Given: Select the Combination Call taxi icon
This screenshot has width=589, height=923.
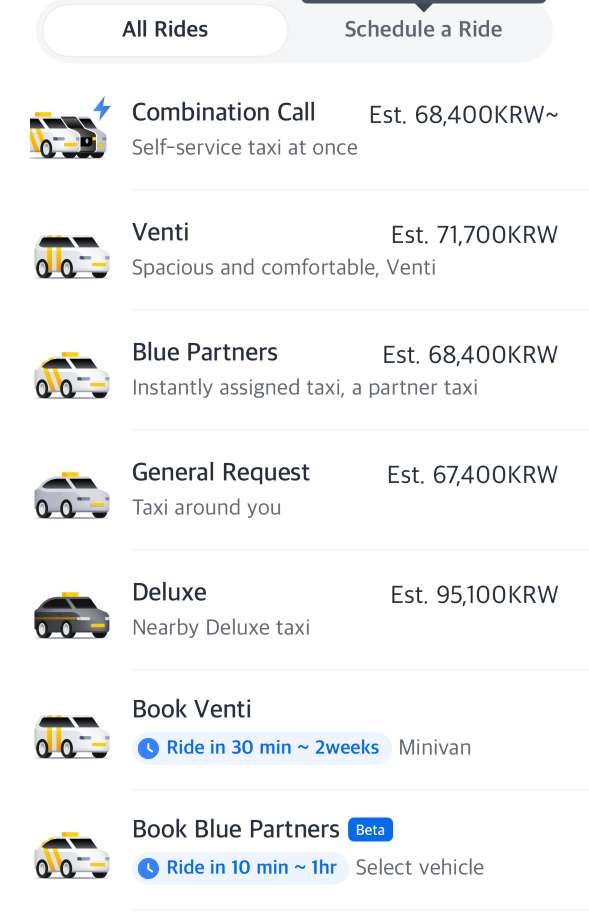Looking at the screenshot, I should (x=68, y=128).
